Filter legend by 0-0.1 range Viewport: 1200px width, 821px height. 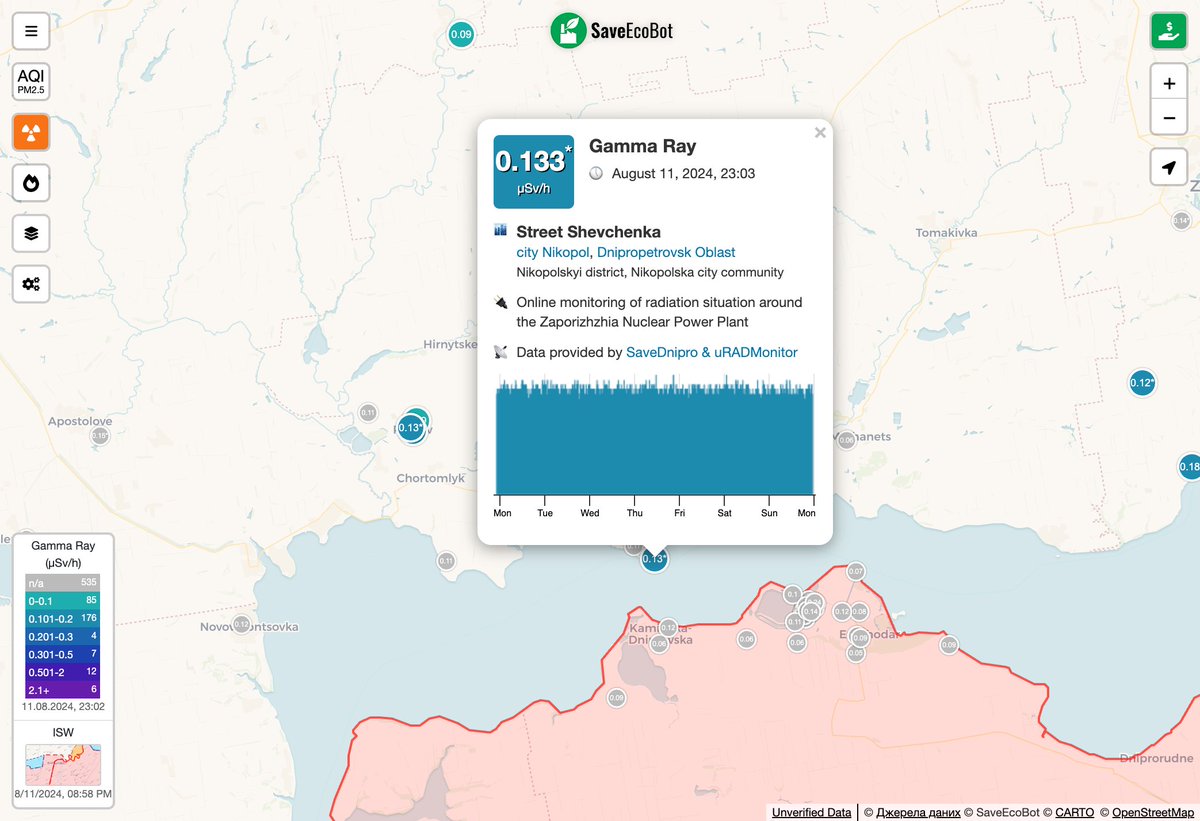62,600
